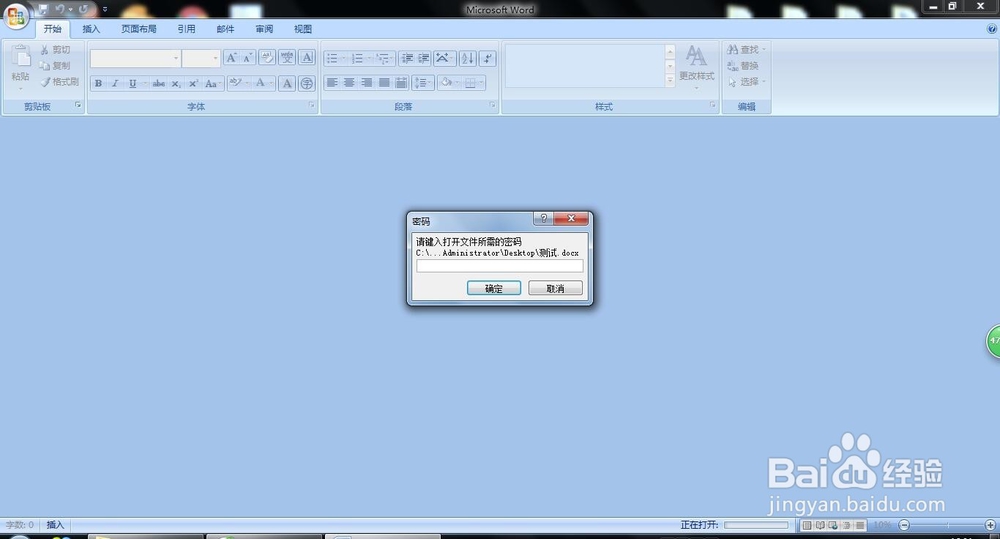Click the Shrink Font icon
The height and width of the screenshot is (539, 1000).
pos(247,58)
